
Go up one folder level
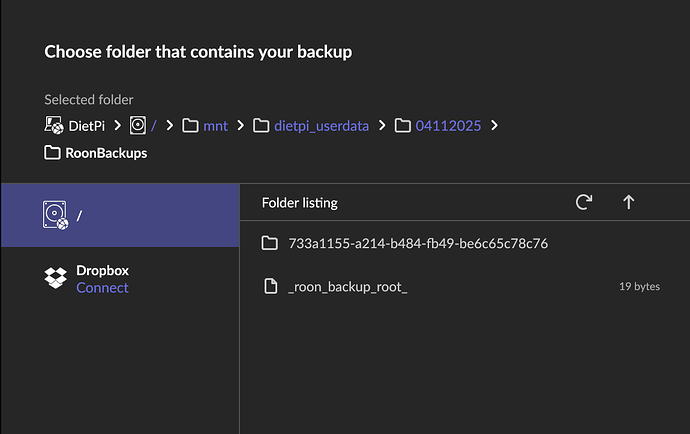coord(629,202)
